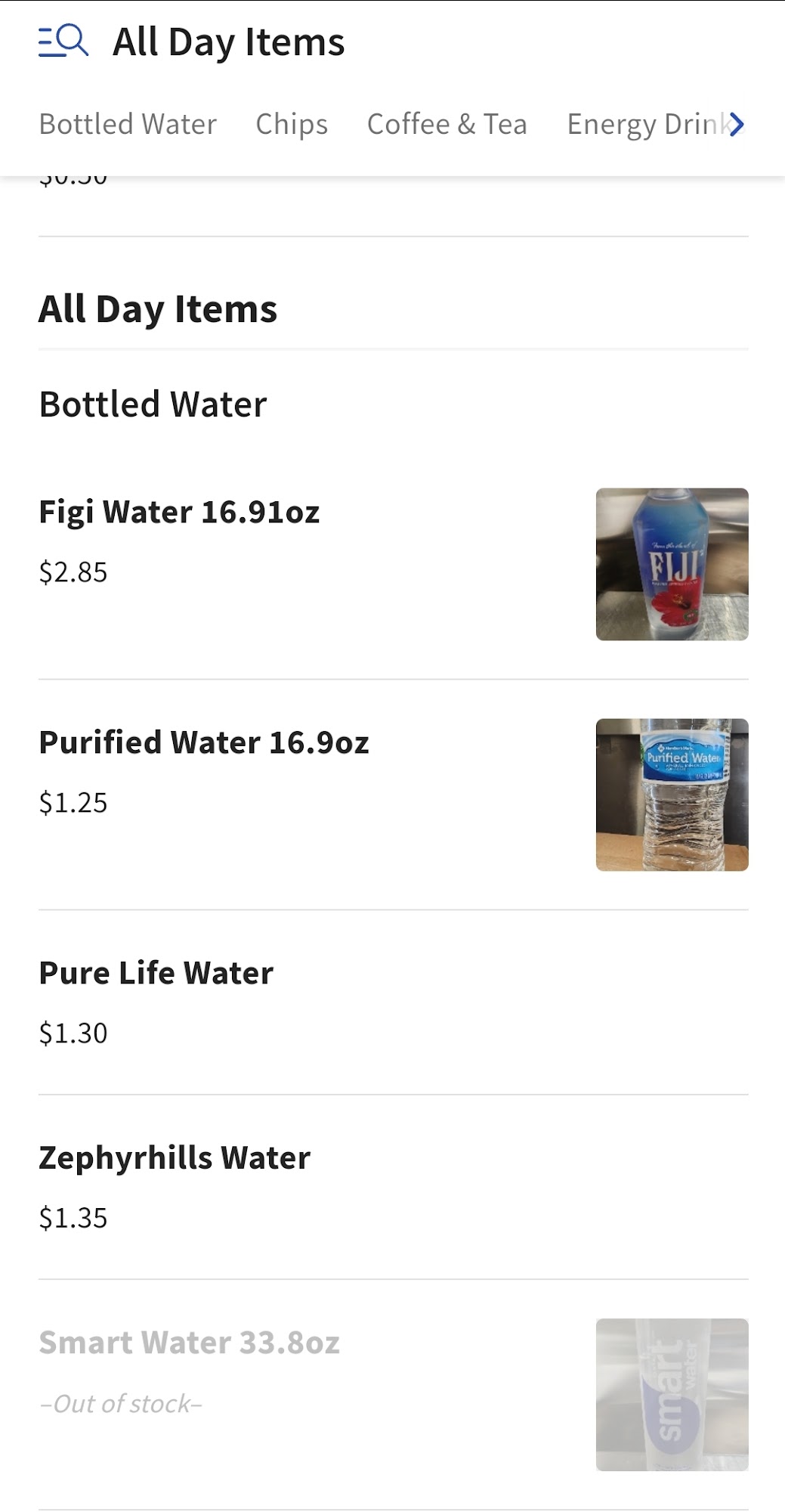Tap the greyed Smart Water thumbnail
Viewport: 785px width, 1512px height.
tap(672, 1395)
